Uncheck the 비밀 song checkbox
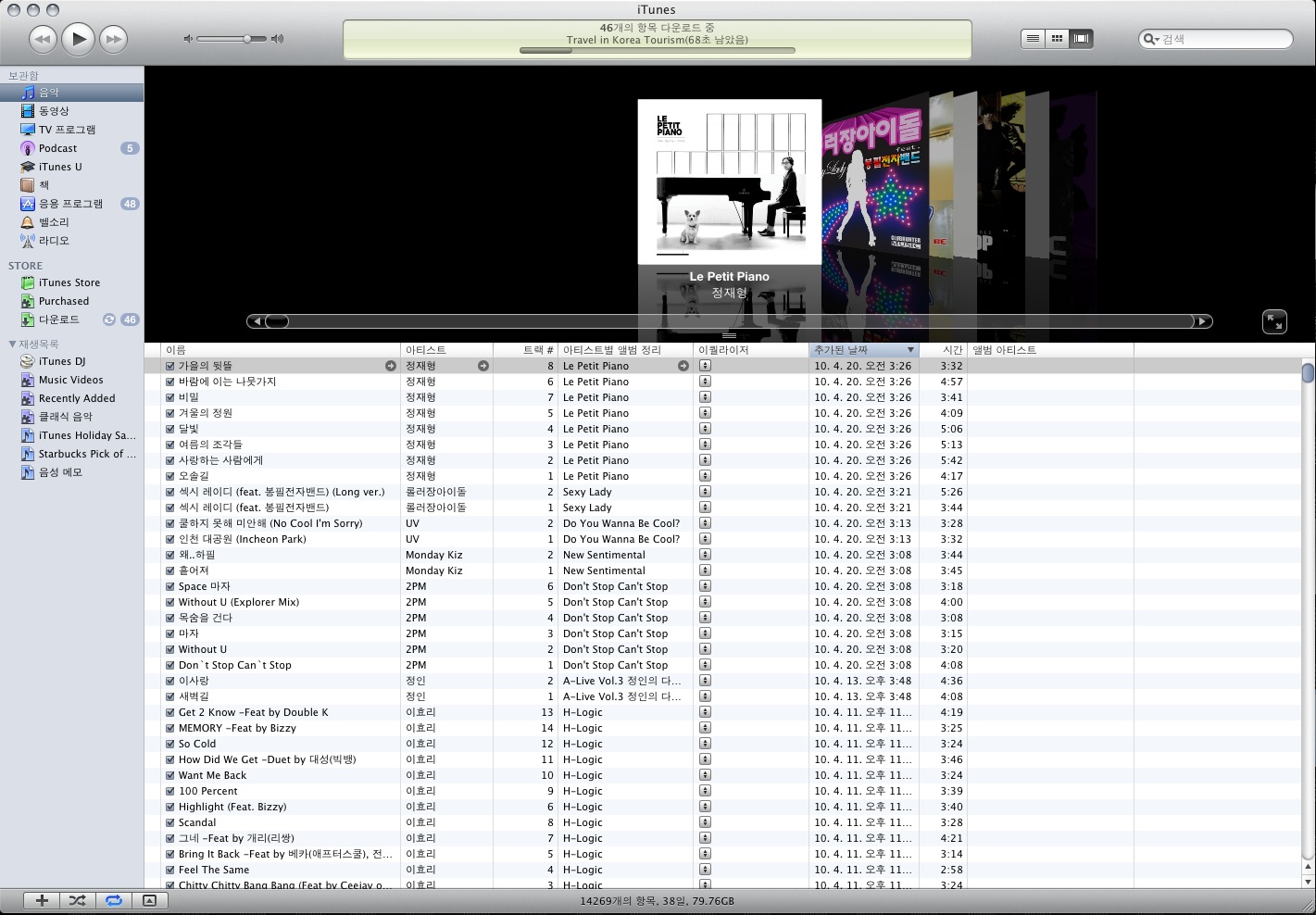Viewport: 1316px width, 915px height. point(169,397)
